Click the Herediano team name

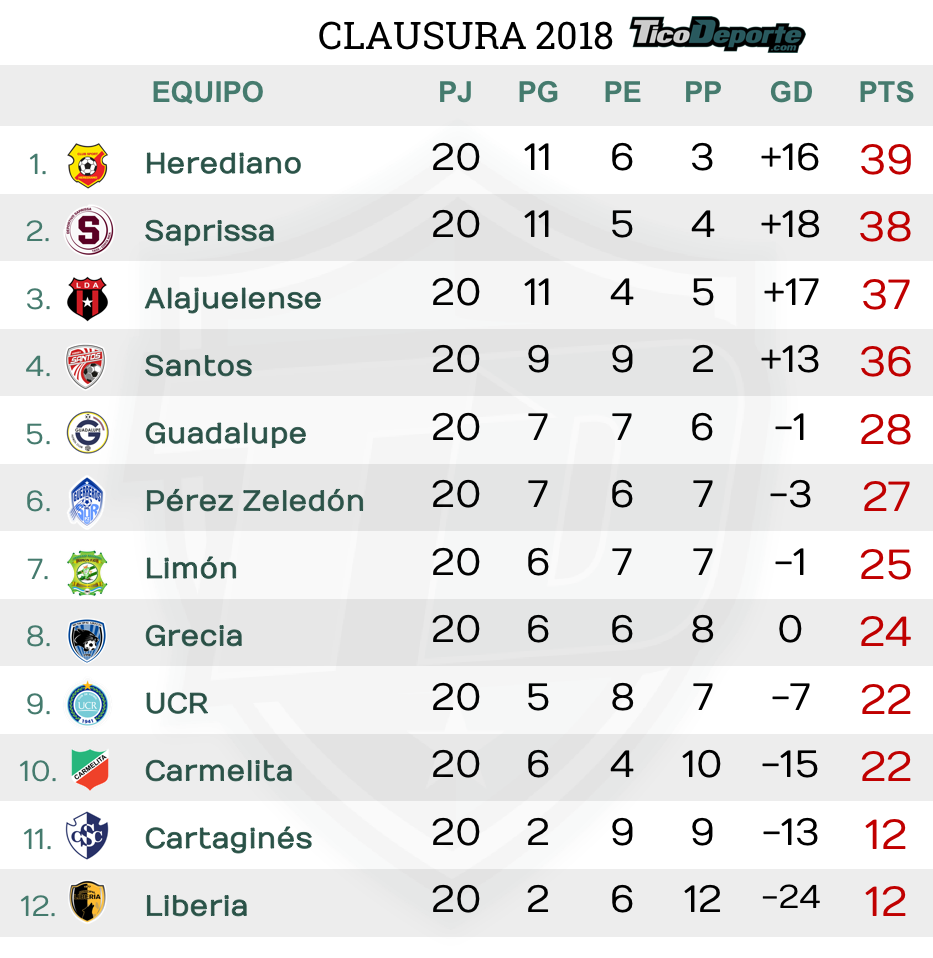pos(223,164)
